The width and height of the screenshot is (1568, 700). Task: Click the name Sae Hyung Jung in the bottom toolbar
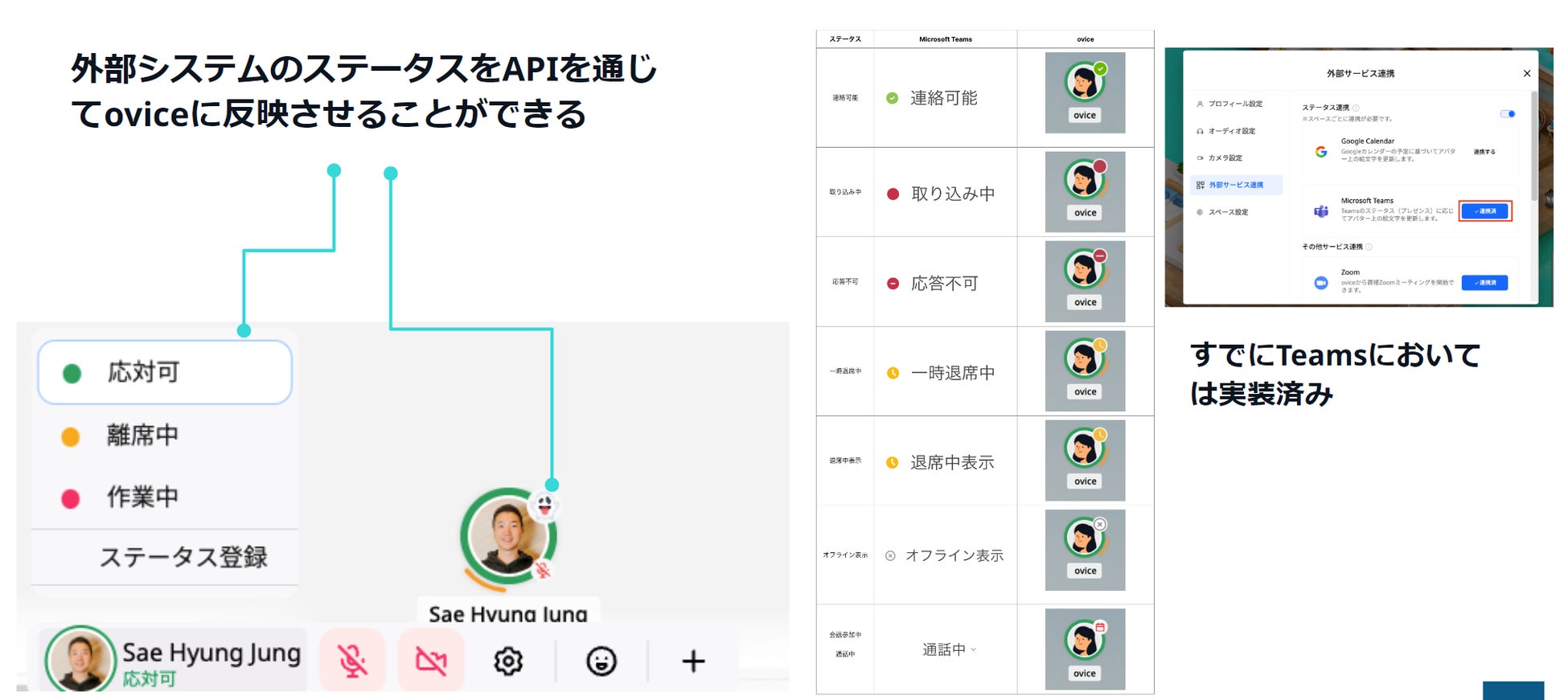(x=211, y=653)
